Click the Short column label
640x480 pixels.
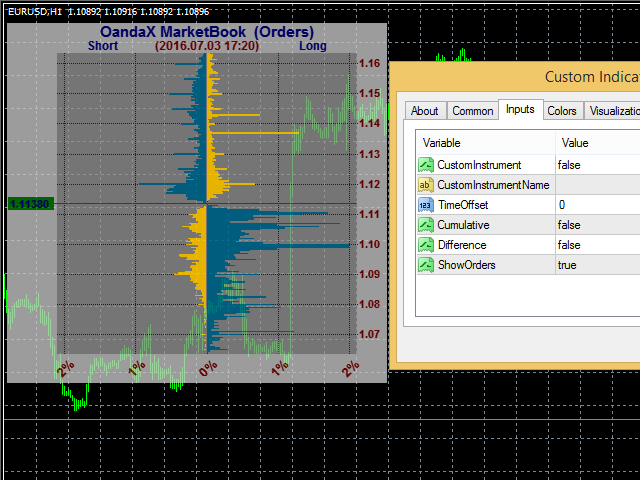coord(103,46)
